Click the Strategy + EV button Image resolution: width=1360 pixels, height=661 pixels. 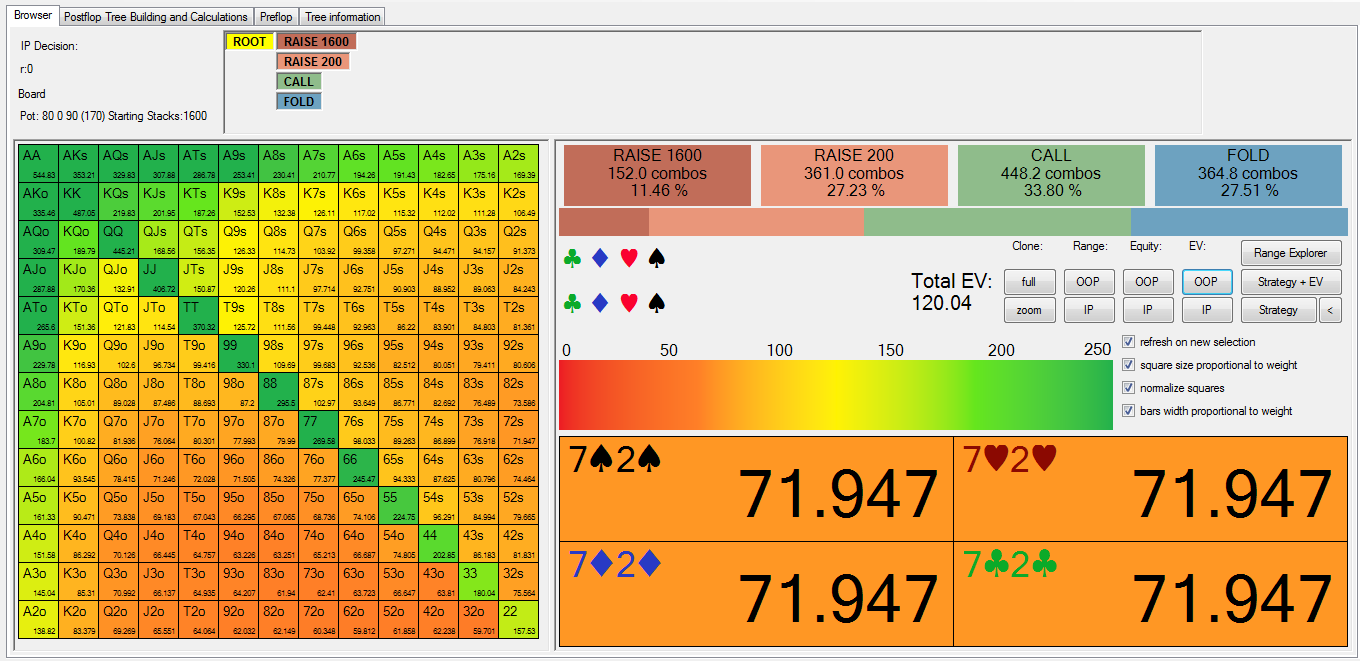pyautogui.click(x=1291, y=282)
